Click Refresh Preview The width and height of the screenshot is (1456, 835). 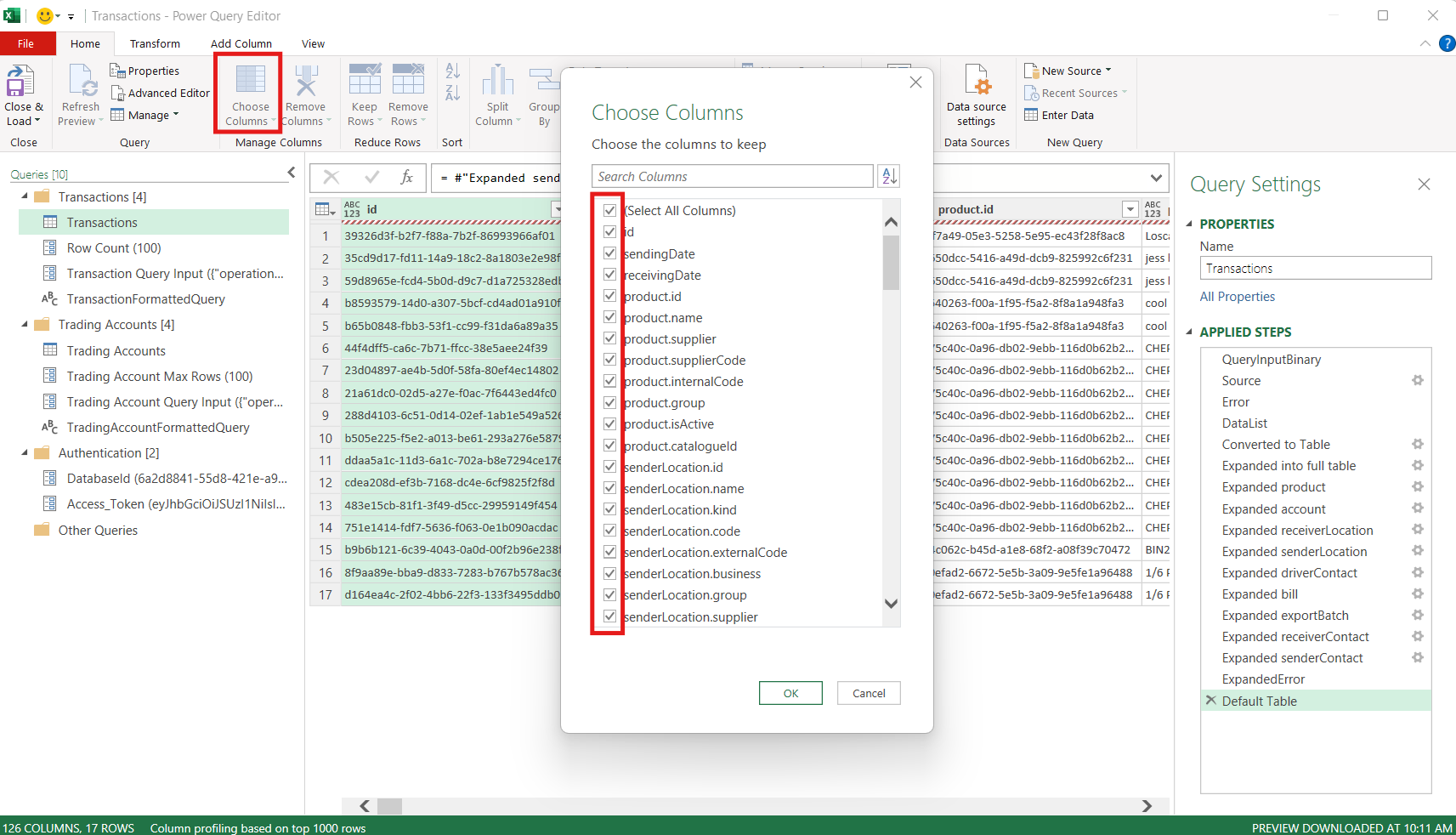tap(79, 94)
